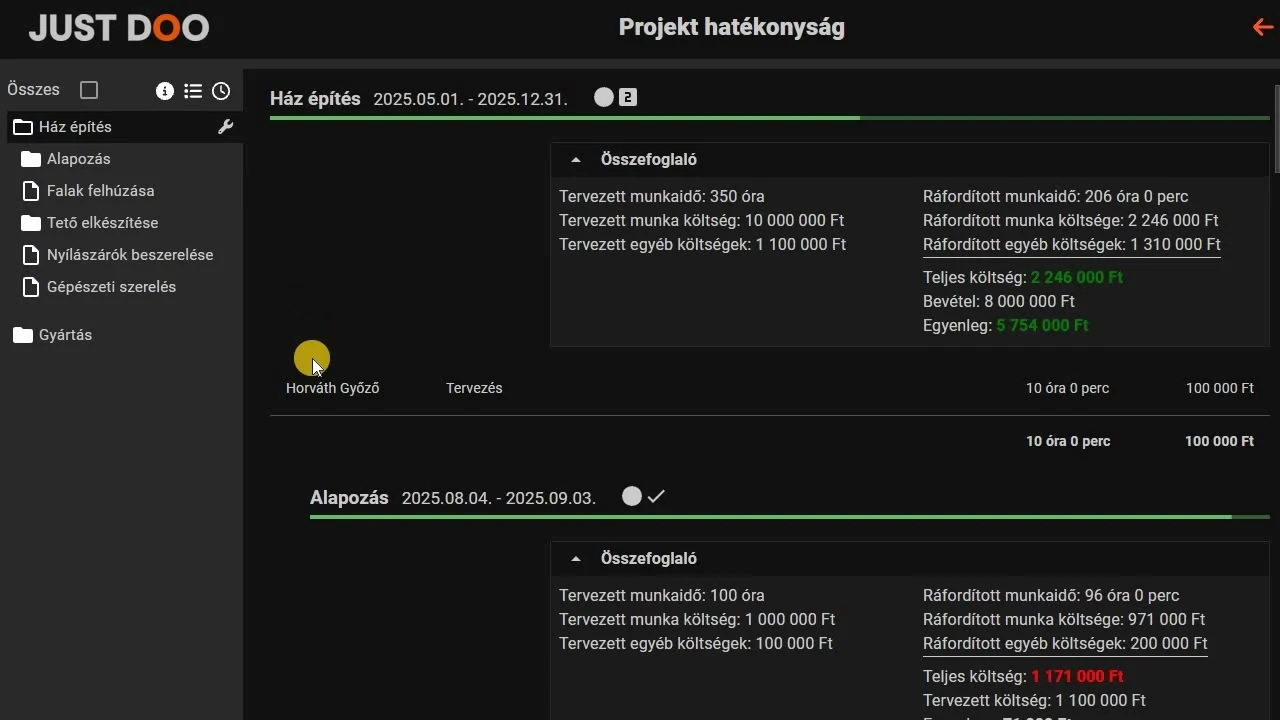Select Tető elkészítése folder

tap(103, 223)
